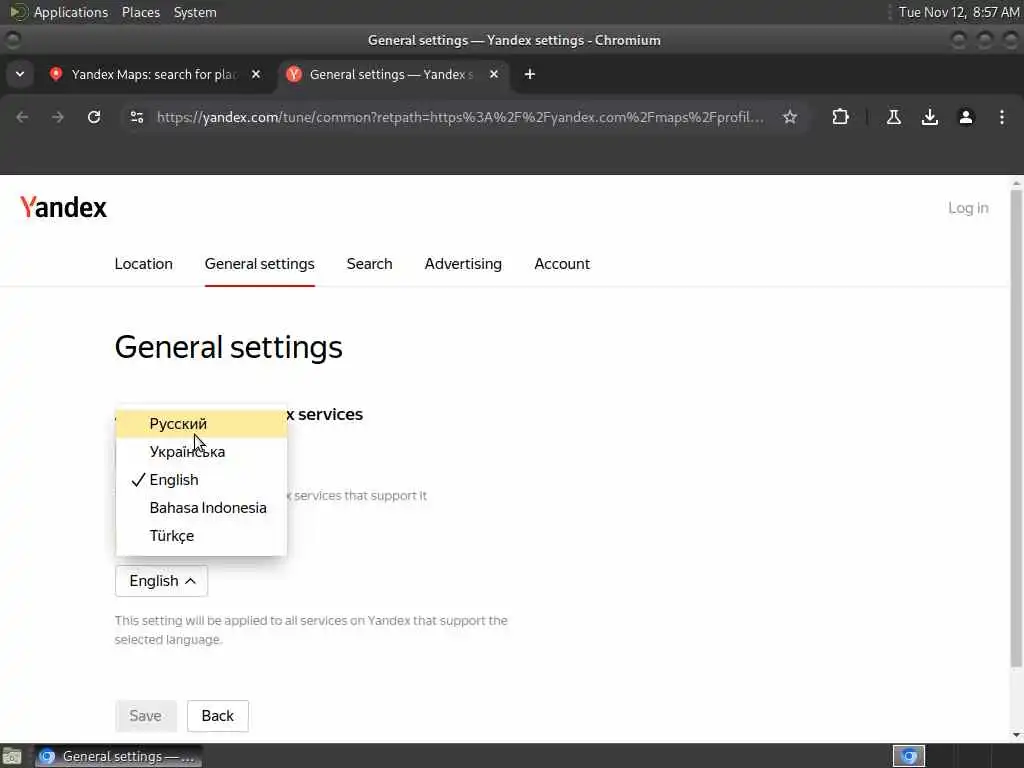1024x768 pixels.
Task: Open Chrome Labs flask icon
Action: [x=894, y=117]
